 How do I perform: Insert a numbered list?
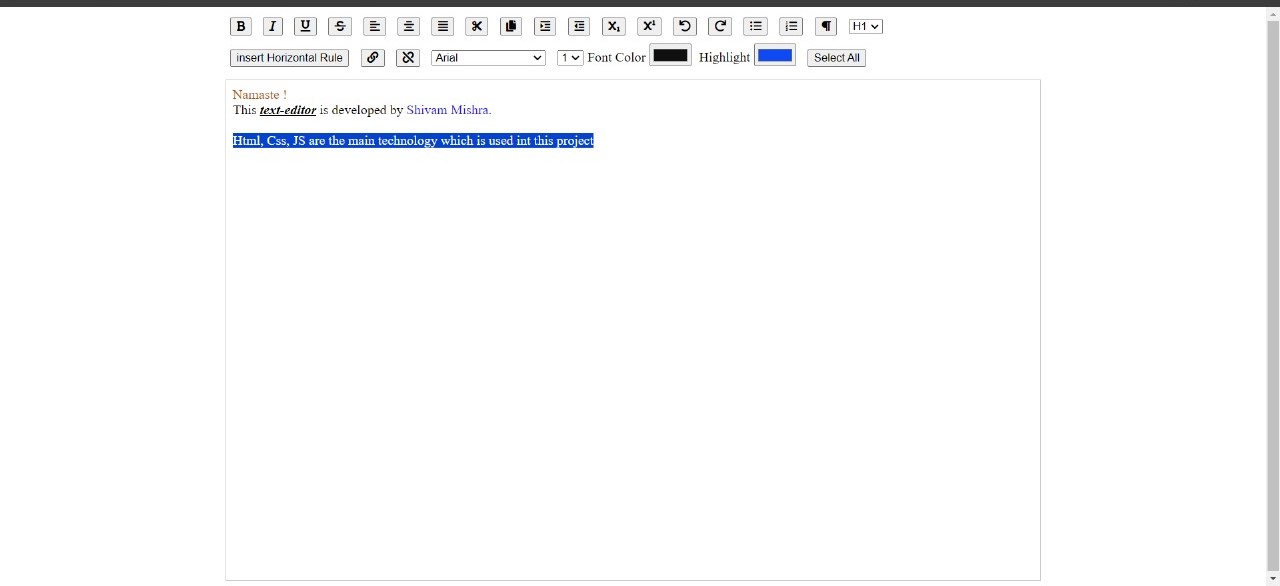791,26
